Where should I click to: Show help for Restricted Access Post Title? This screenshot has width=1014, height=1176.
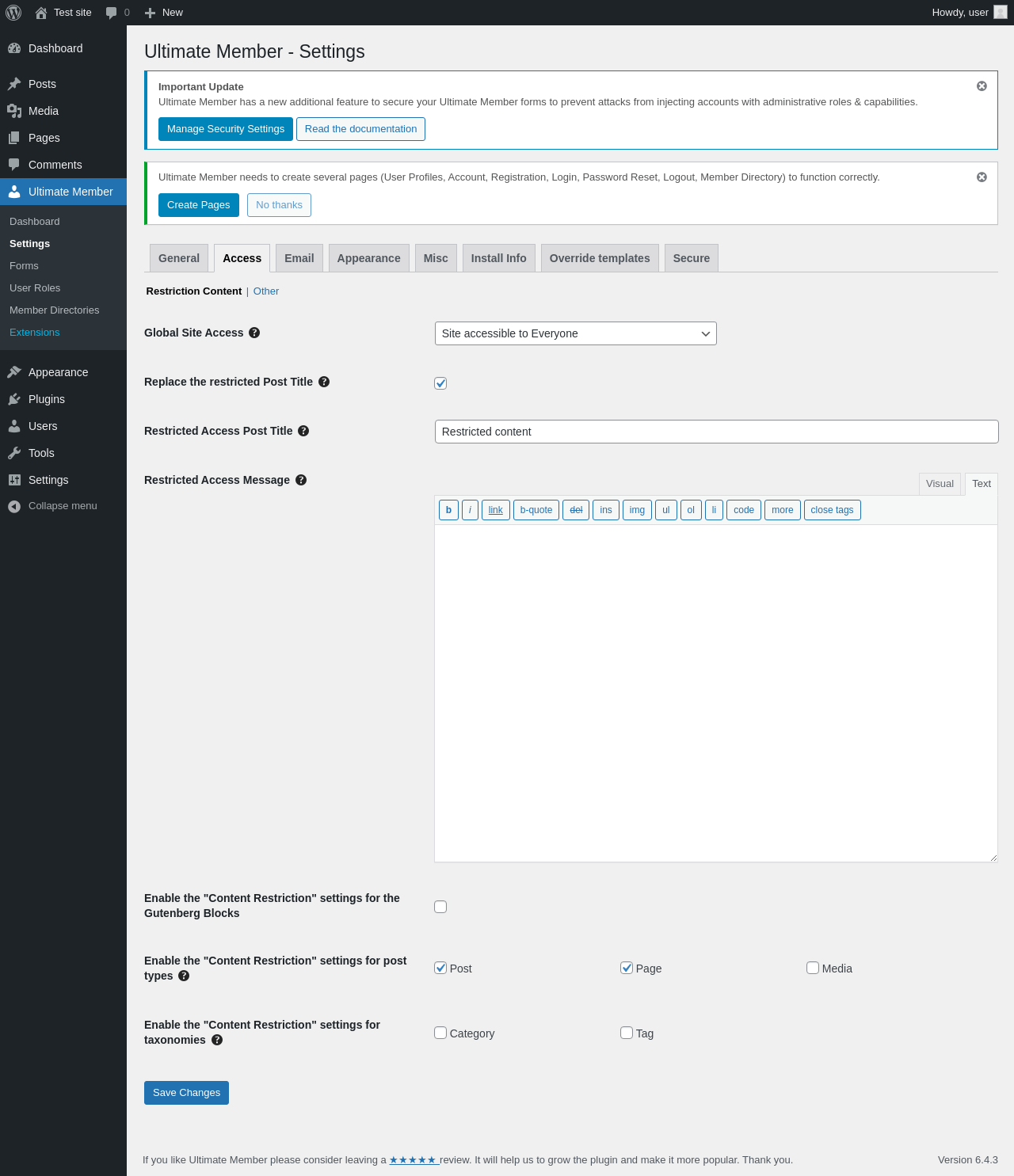pyautogui.click(x=303, y=431)
